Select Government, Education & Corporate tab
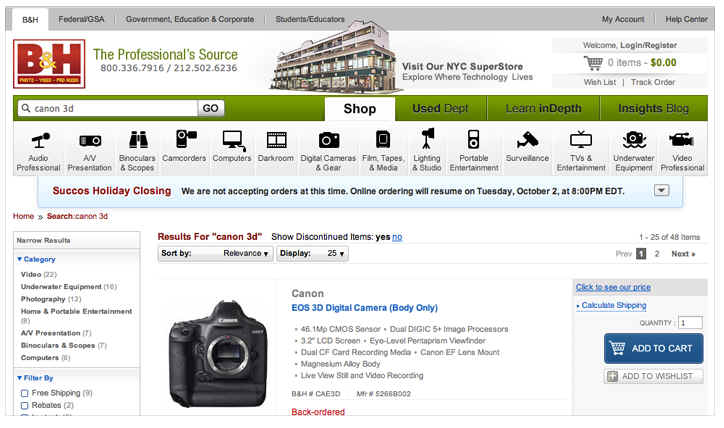Image resolution: width=724 pixels, height=428 pixels. pyautogui.click(x=190, y=19)
